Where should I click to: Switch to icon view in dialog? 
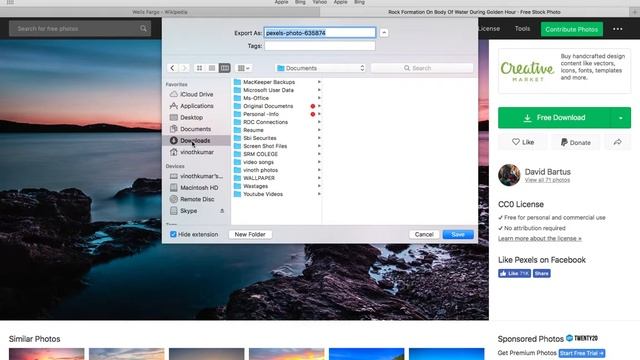199,68
